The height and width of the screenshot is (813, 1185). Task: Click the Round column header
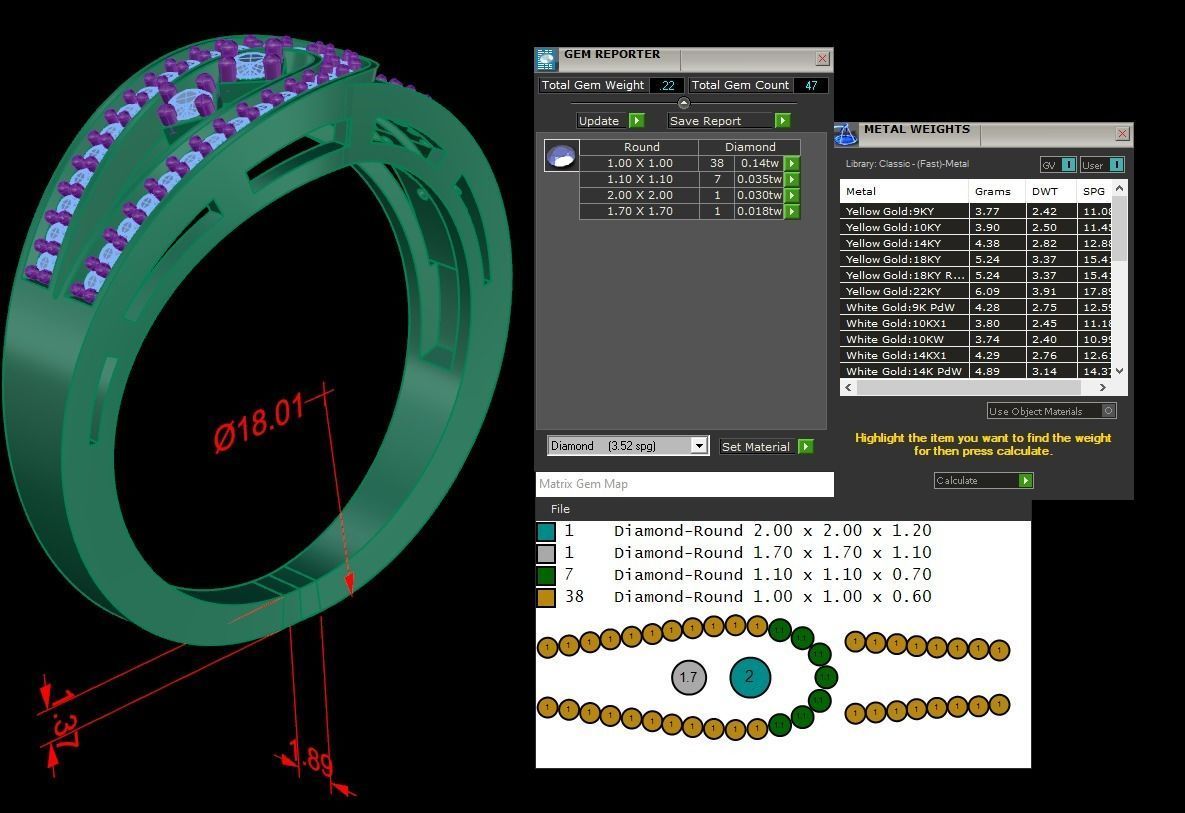641,147
